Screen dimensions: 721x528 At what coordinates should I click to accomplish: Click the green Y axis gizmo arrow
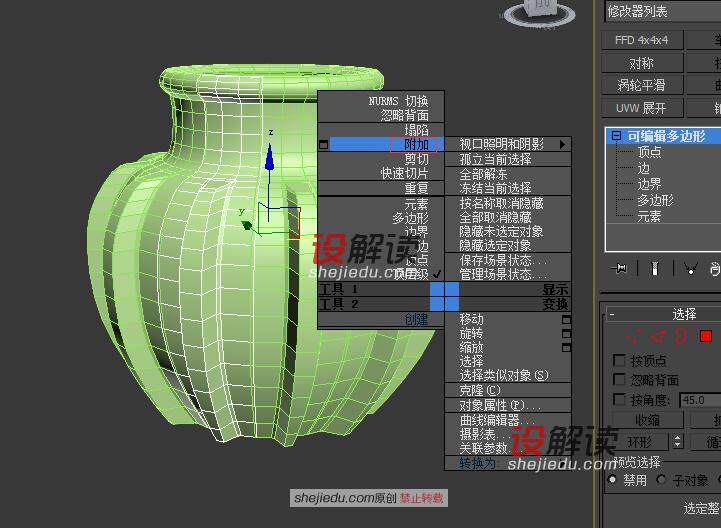[x=247, y=224]
